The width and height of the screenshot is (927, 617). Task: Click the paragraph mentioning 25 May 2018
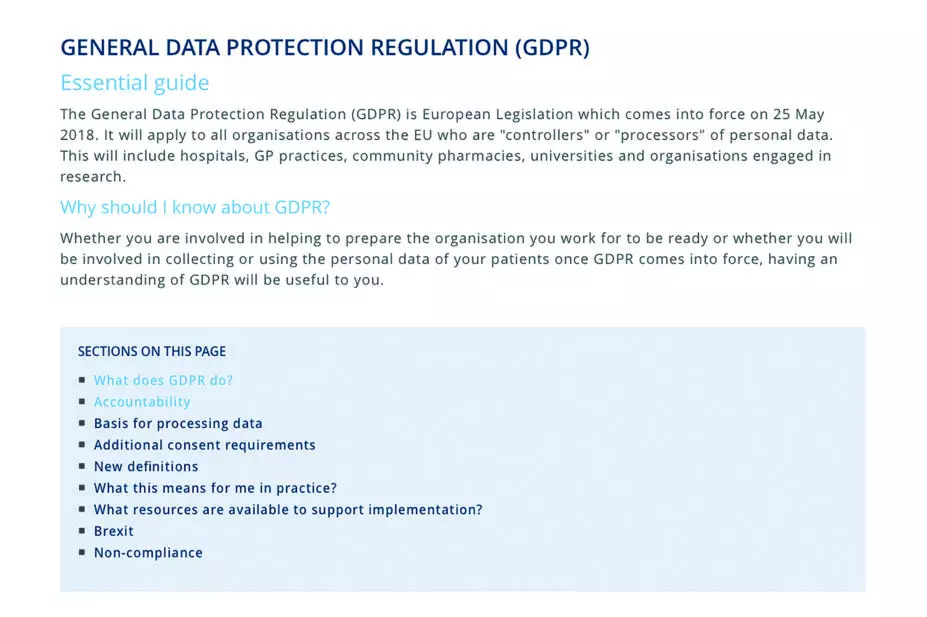pos(446,145)
